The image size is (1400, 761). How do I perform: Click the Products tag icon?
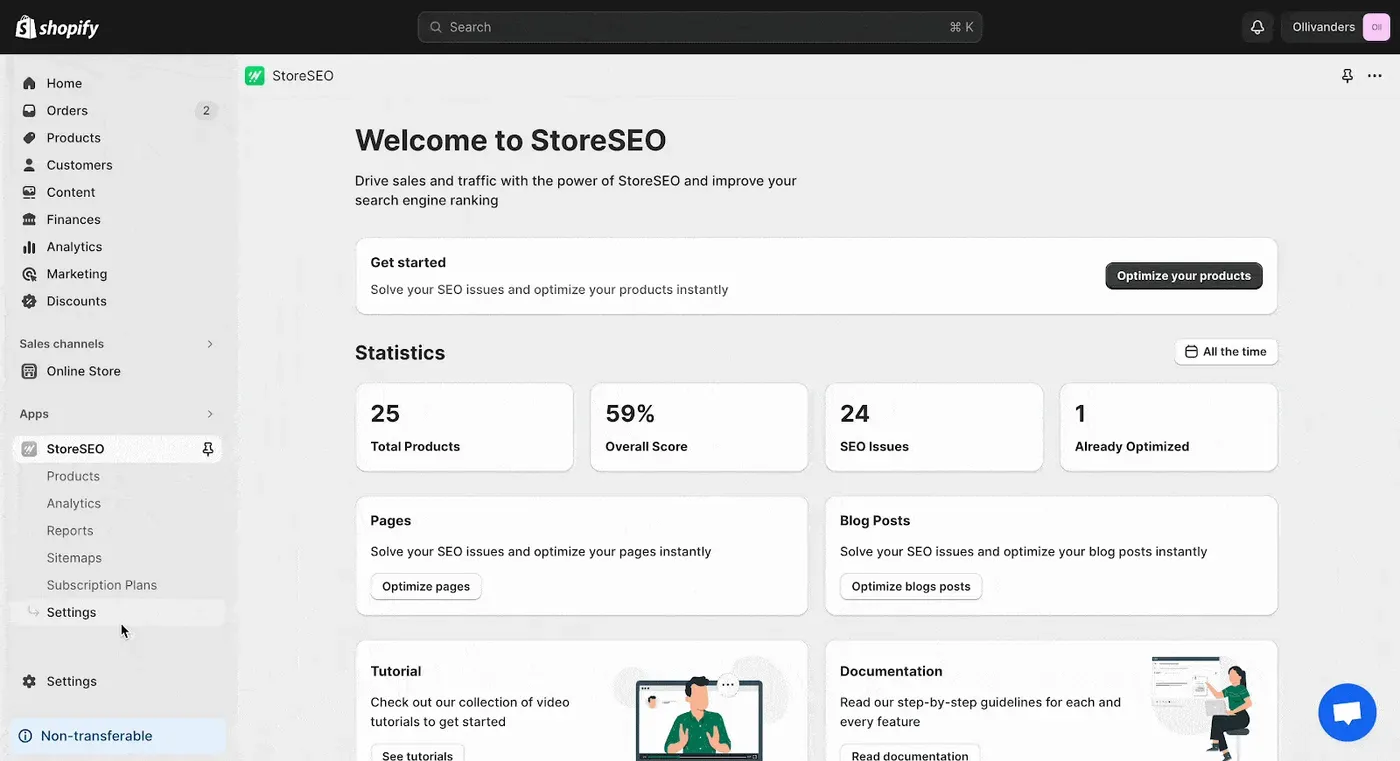29,138
